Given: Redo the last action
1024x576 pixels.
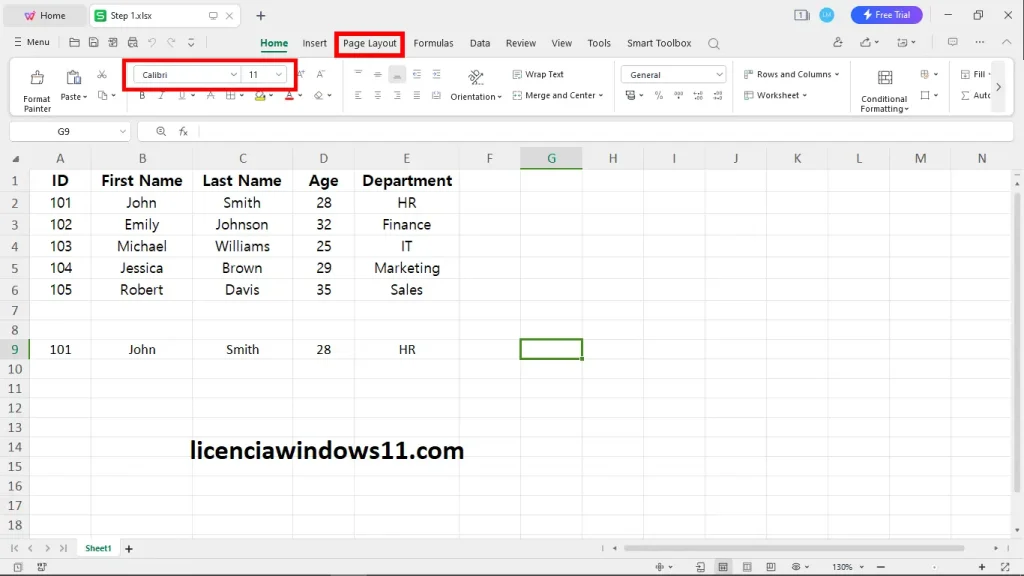Looking at the screenshot, I should click(x=171, y=42).
